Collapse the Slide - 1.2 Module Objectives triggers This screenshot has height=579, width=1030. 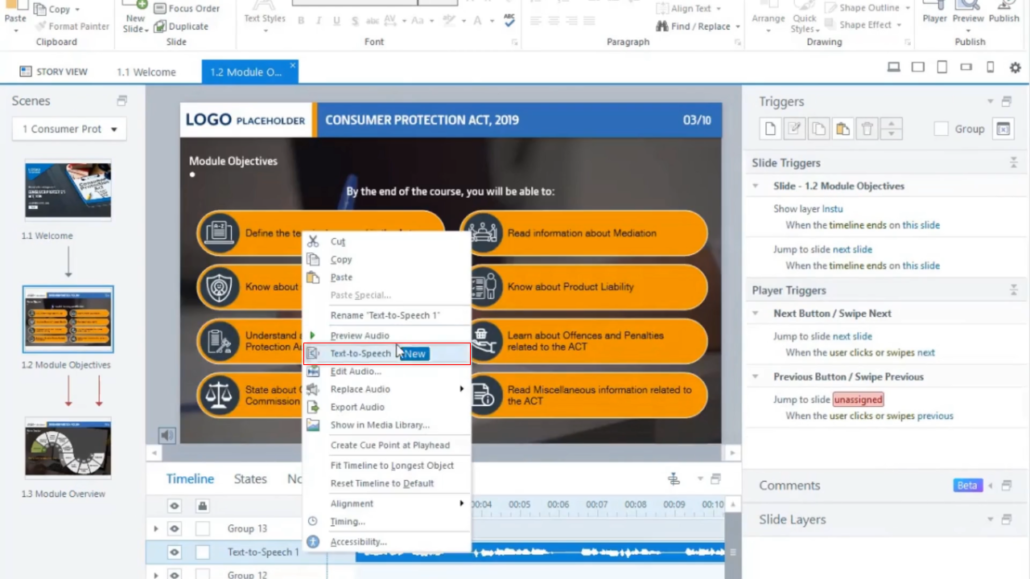(x=756, y=186)
